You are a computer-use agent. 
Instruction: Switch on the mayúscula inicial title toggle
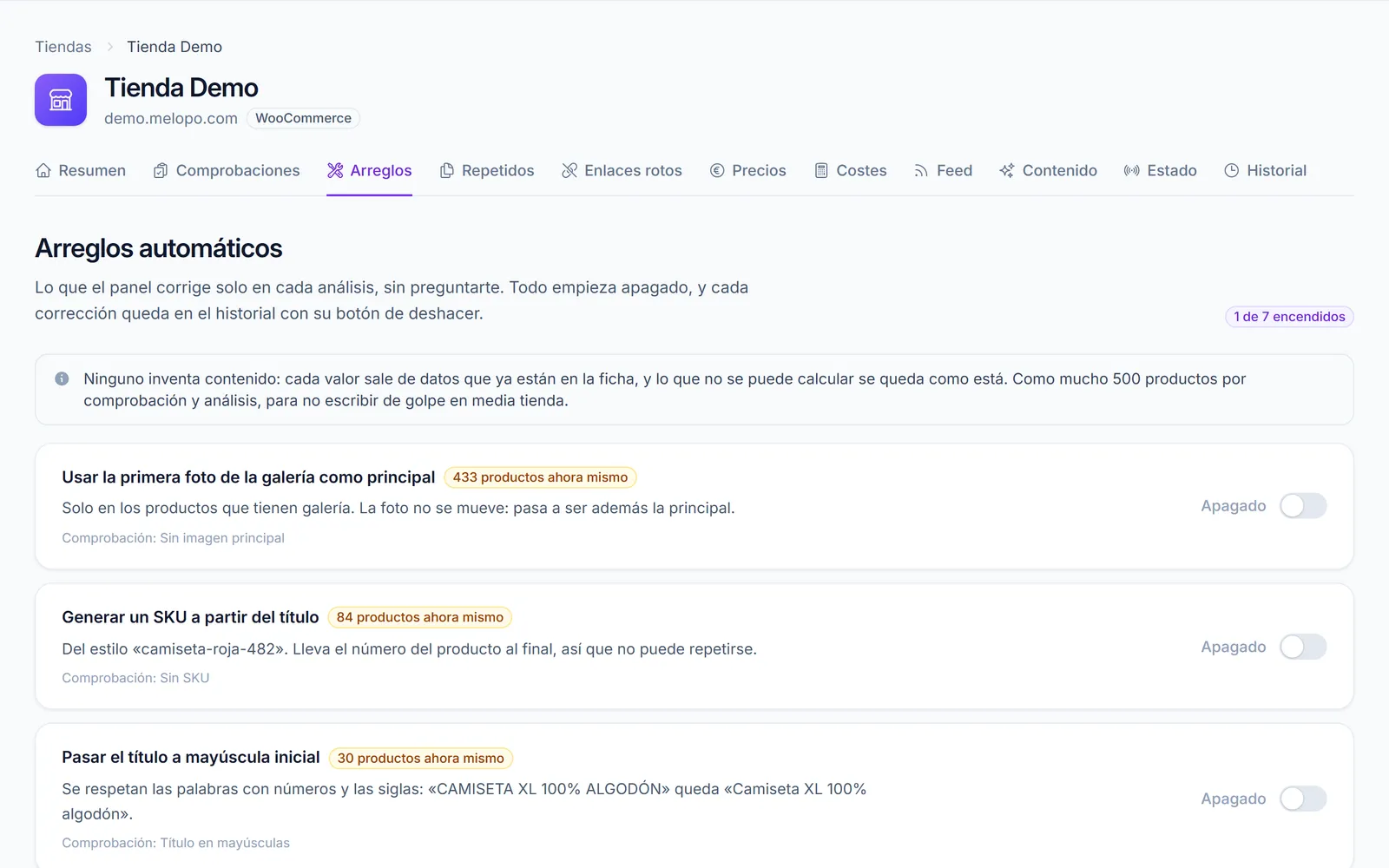click(x=1303, y=799)
